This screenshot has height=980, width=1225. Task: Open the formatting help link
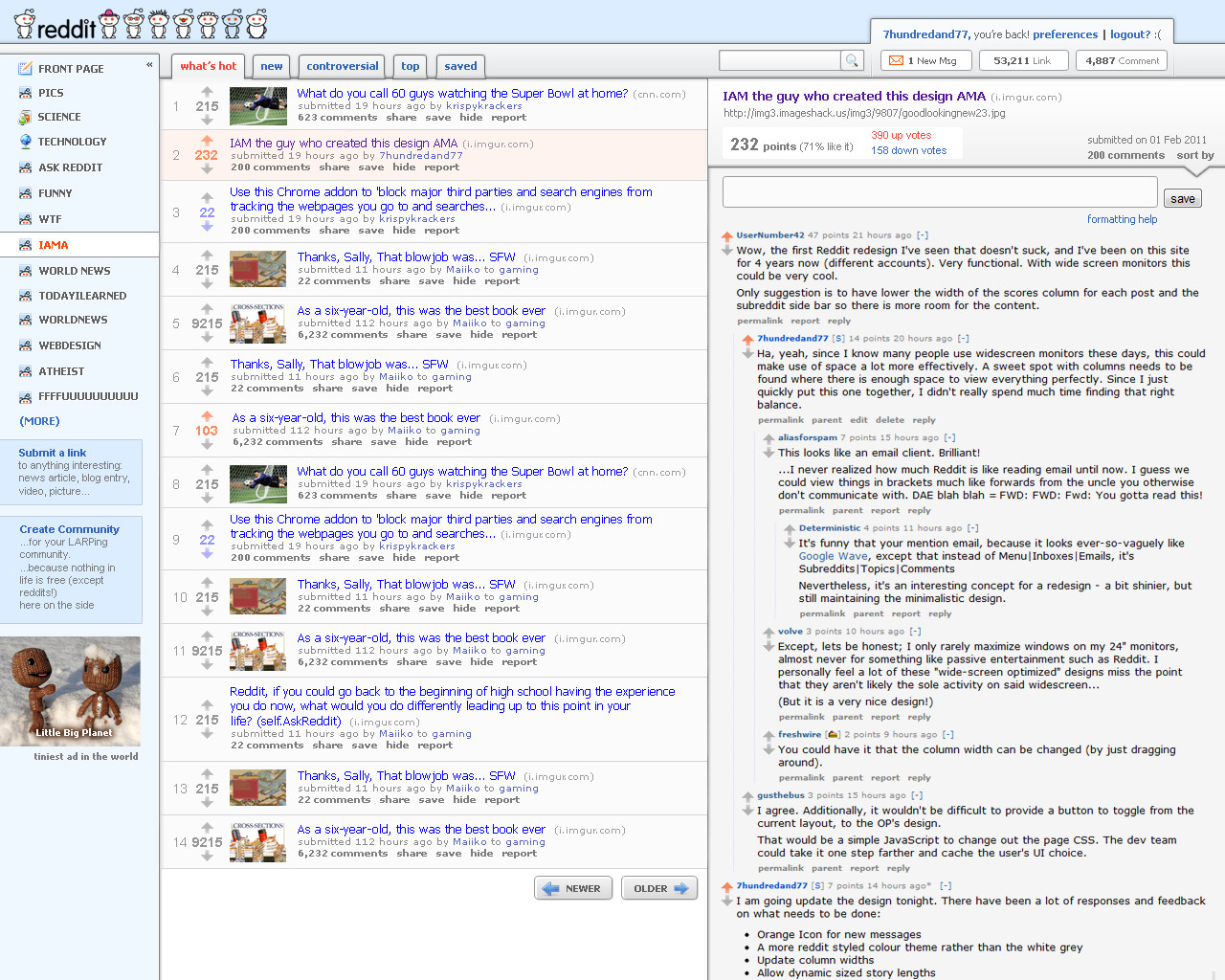1122,219
